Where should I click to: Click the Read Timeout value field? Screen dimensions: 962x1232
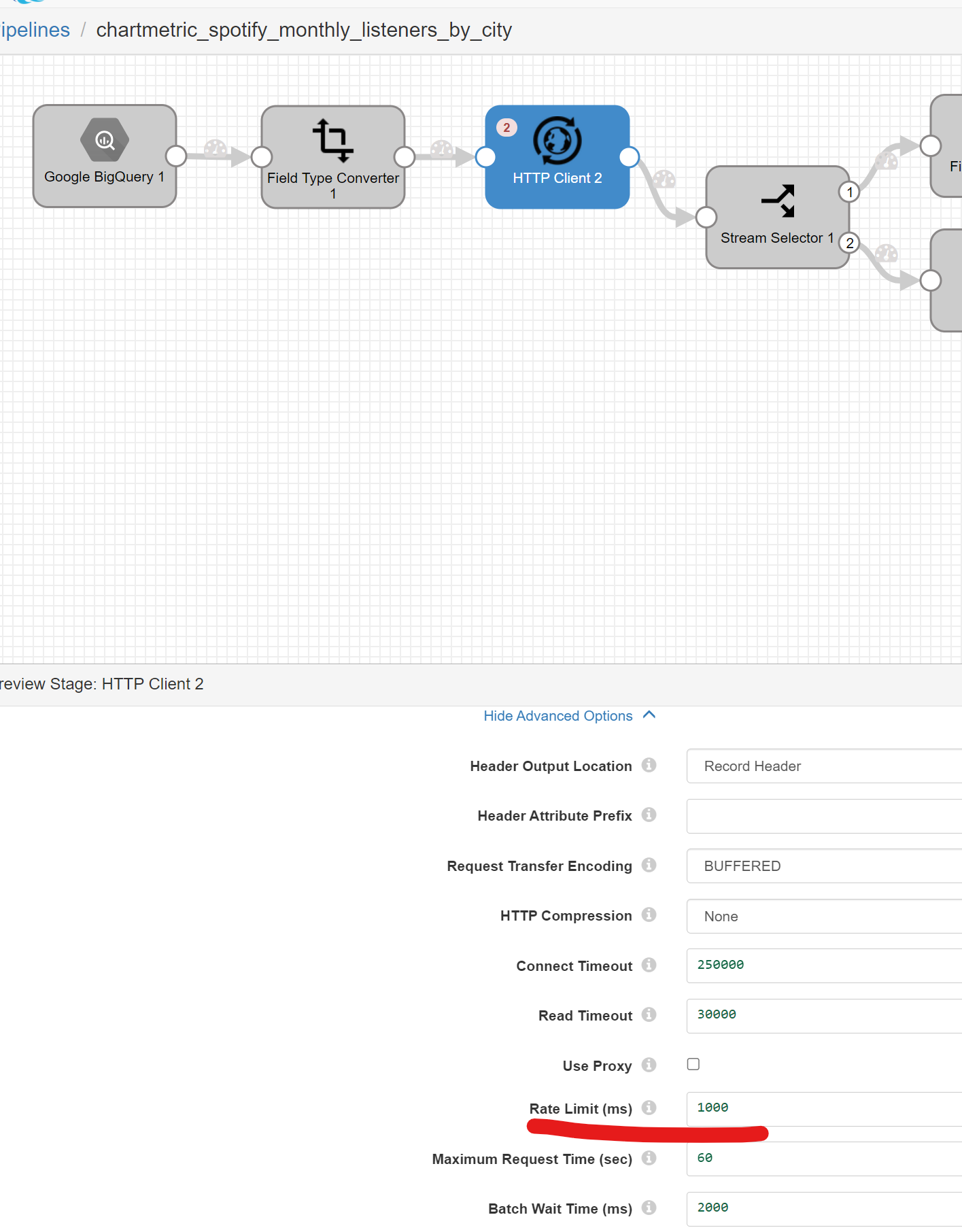coord(824,1016)
